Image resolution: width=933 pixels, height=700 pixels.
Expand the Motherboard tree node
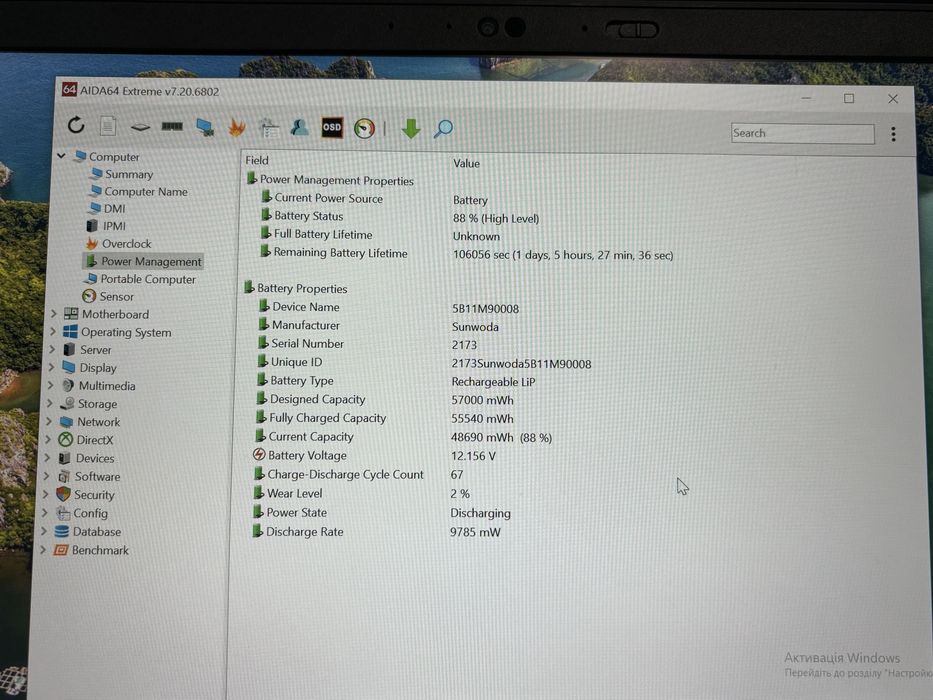tap(53, 313)
